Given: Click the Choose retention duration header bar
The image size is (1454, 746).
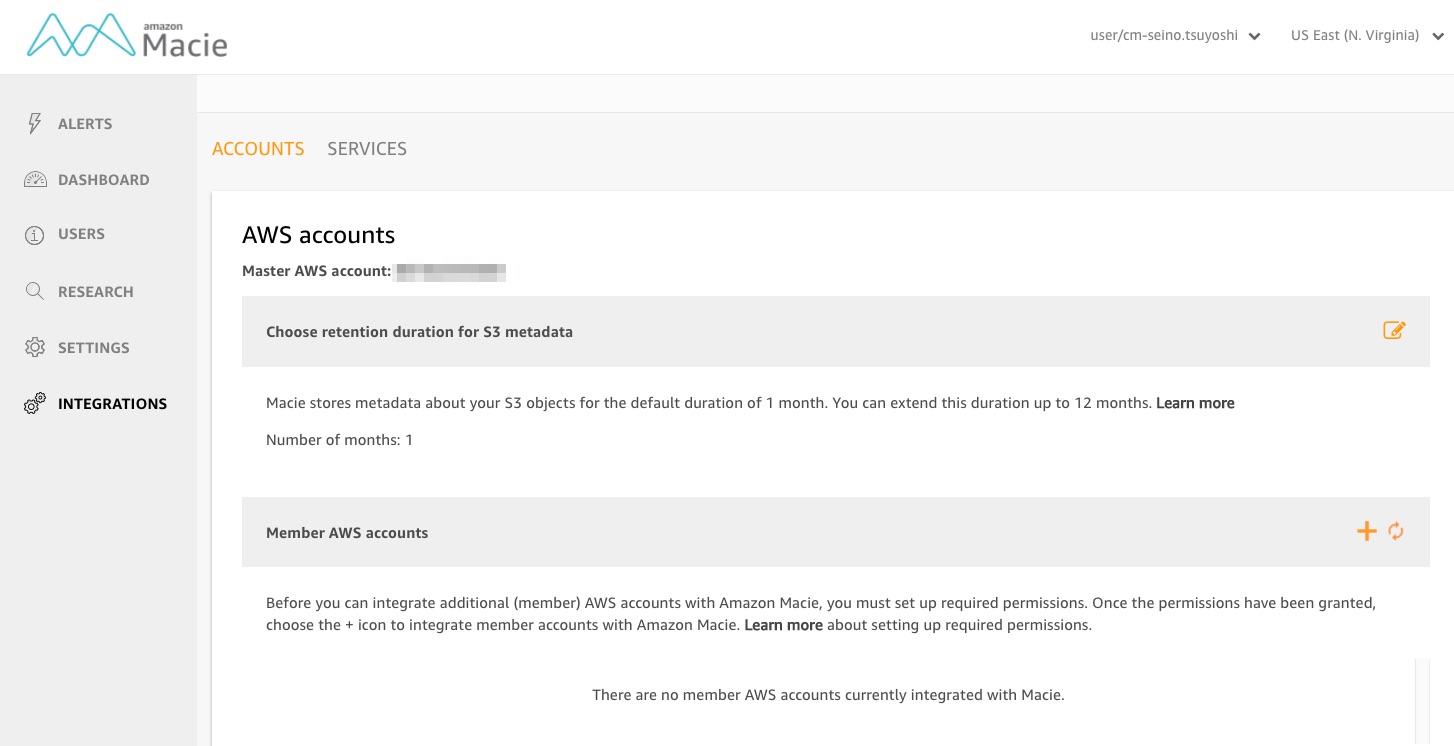Looking at the screenshot, I should point(700,332).
